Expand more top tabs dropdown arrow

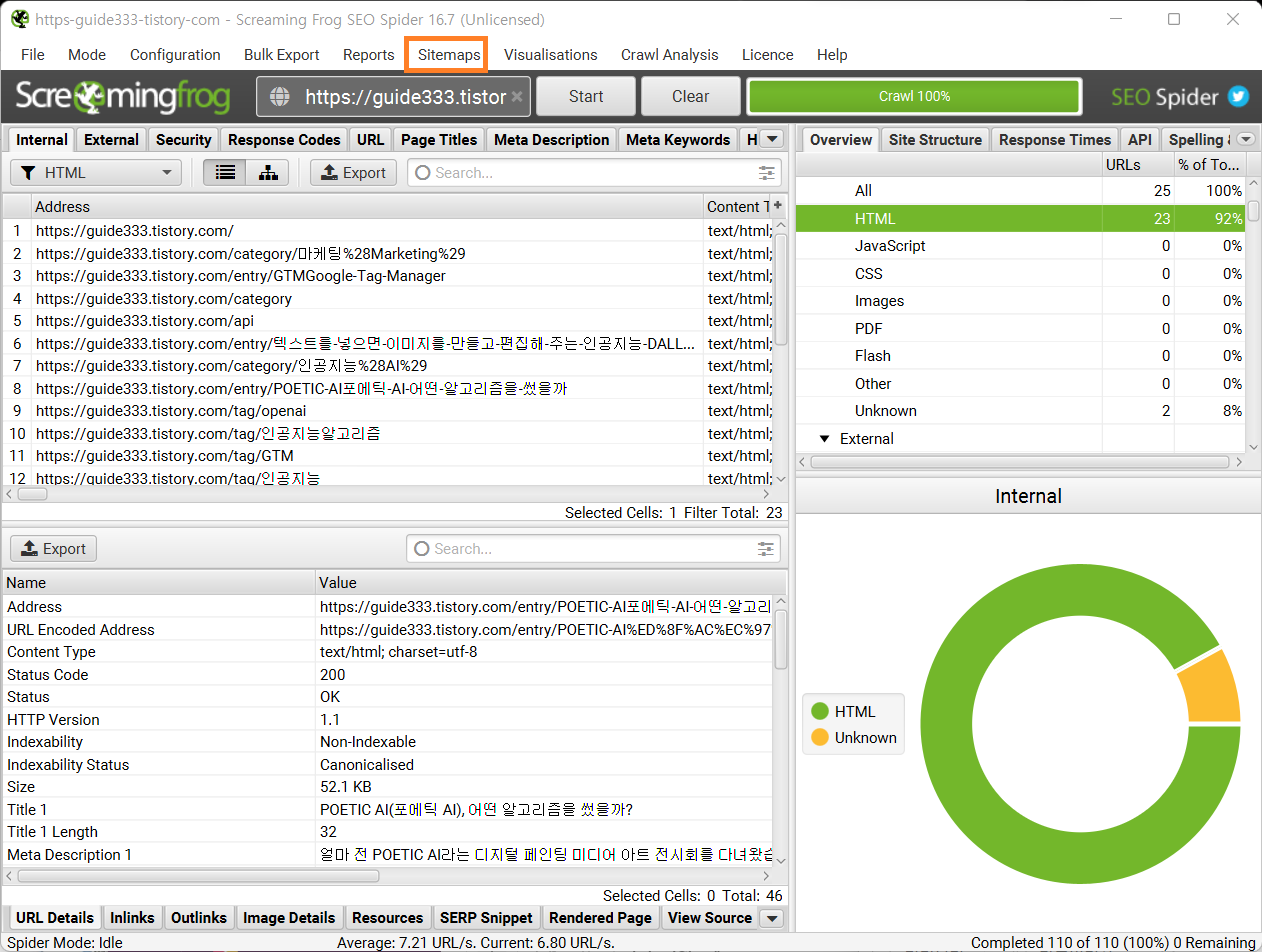pyautogui.click(x=773, y=140)
